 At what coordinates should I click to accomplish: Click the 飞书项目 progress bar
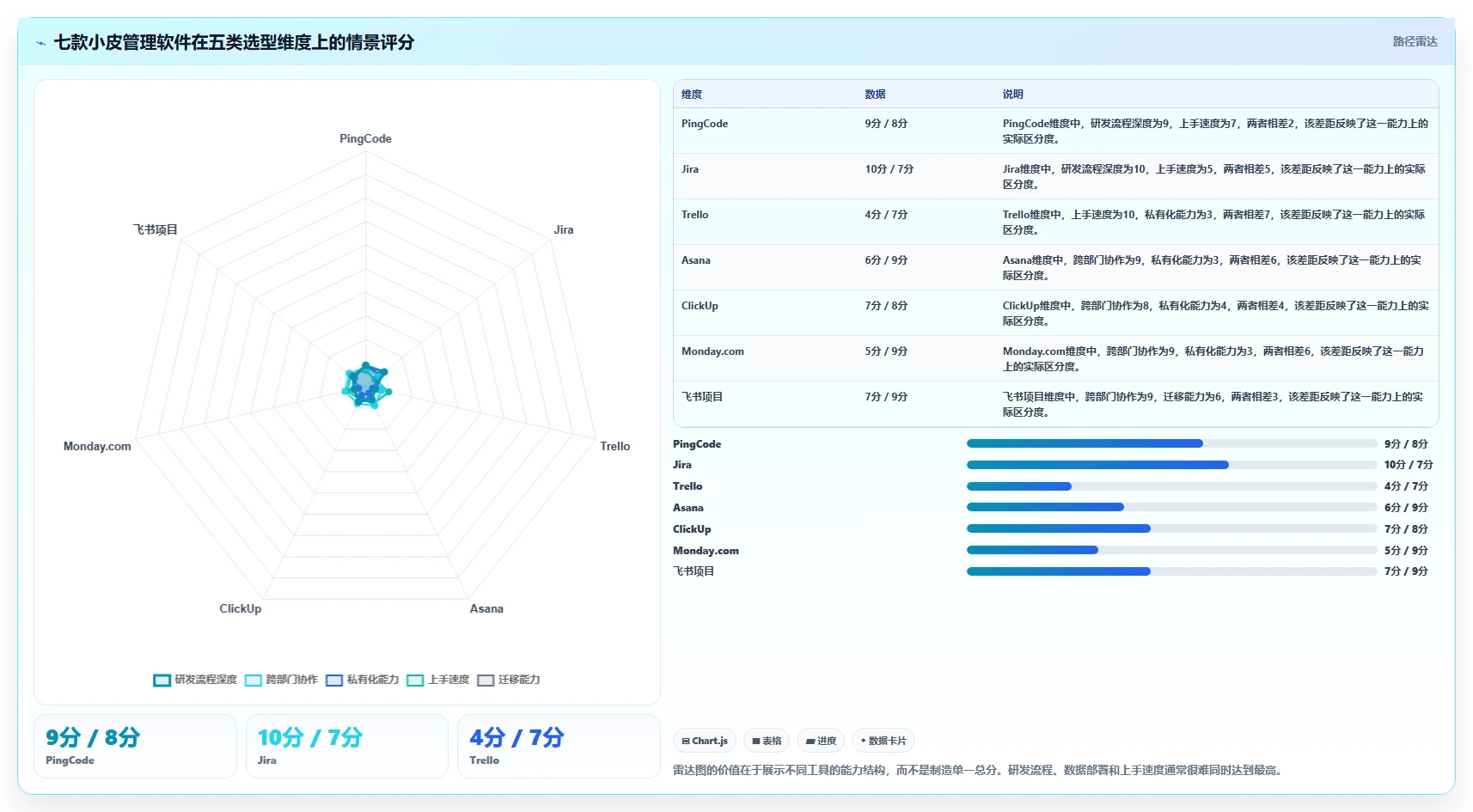tap(1171, 571)
